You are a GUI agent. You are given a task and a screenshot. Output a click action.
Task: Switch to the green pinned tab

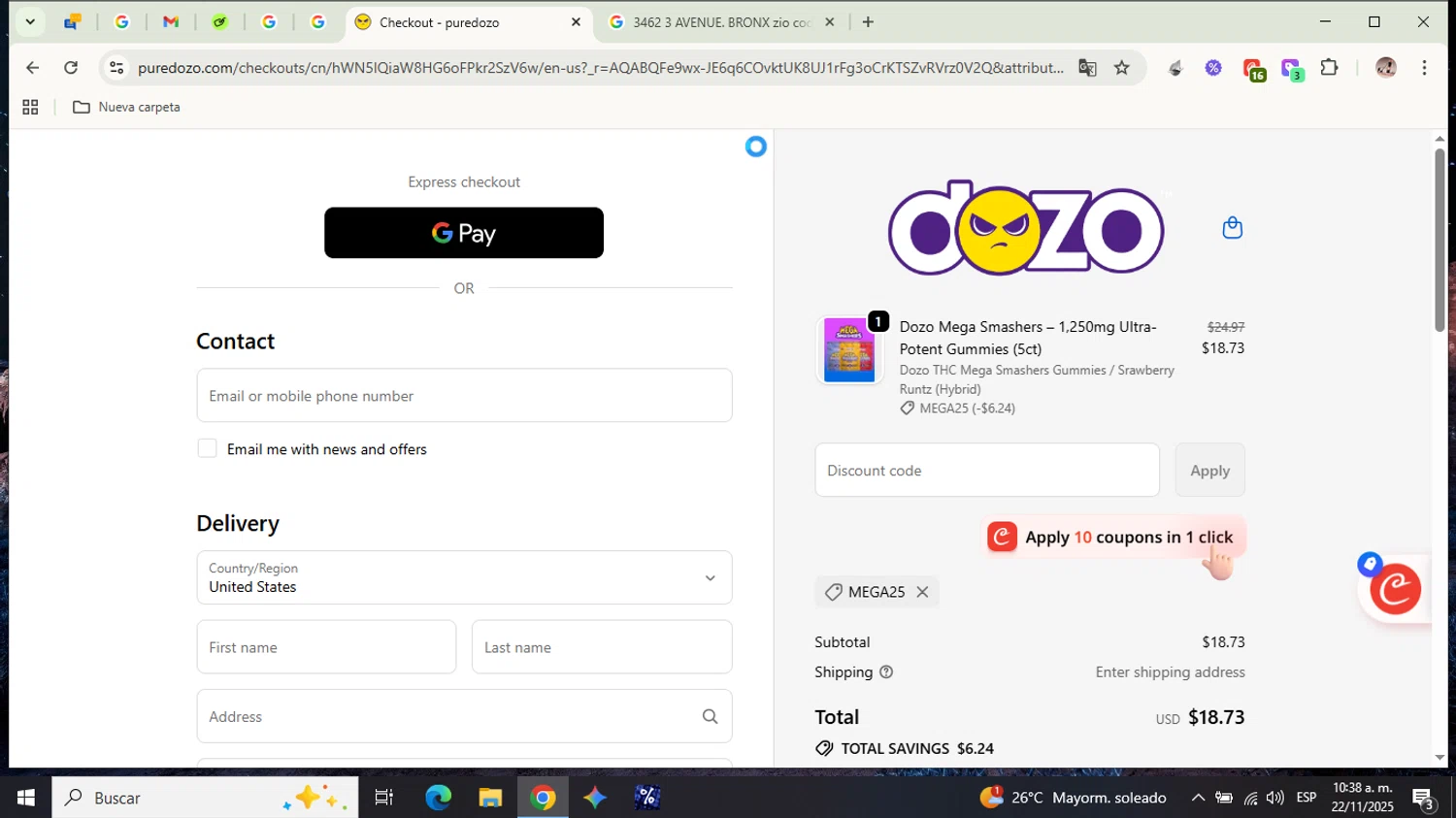pyautogui.click(x=220, y=22)
